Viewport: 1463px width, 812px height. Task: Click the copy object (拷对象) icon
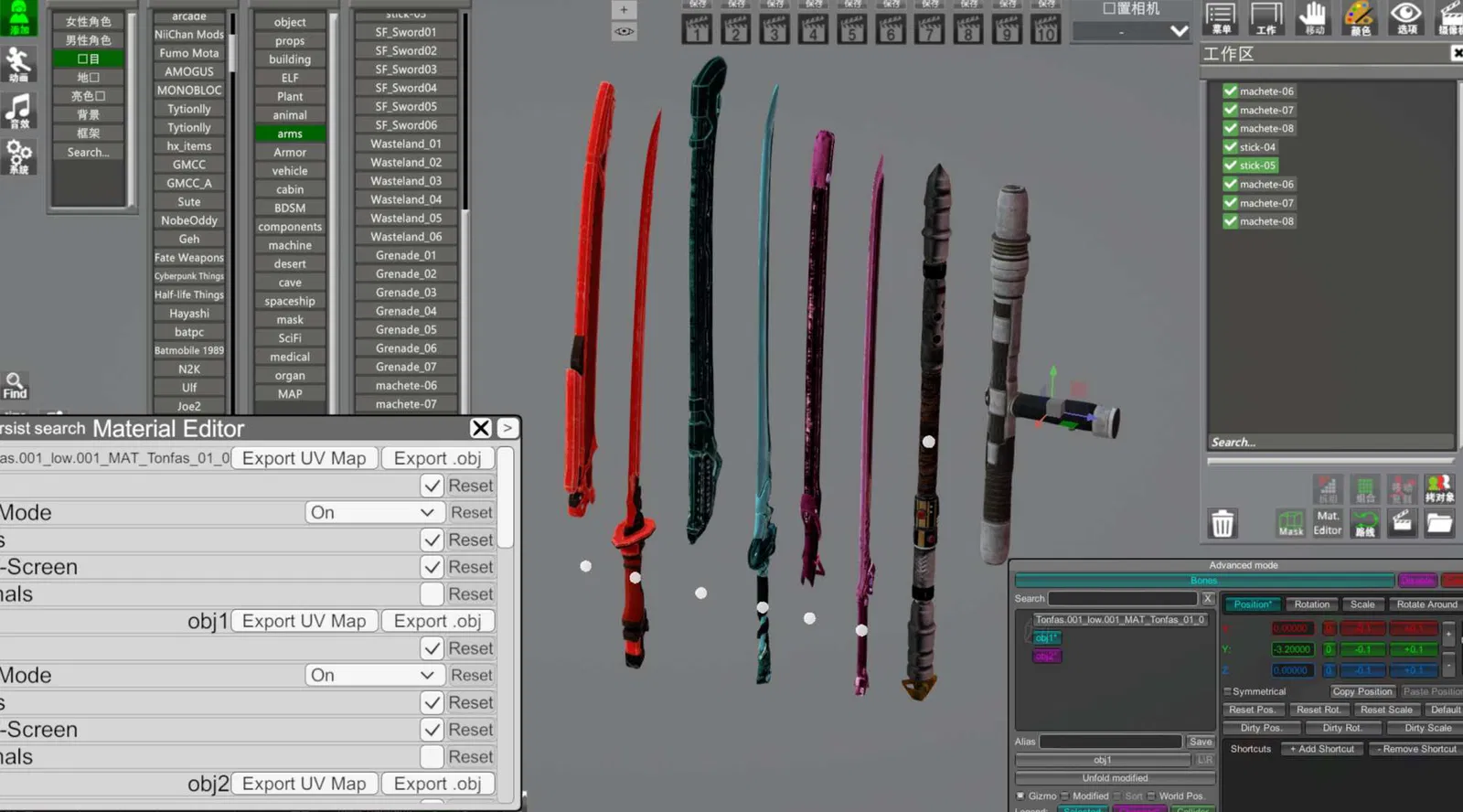tap(1438, 488)
